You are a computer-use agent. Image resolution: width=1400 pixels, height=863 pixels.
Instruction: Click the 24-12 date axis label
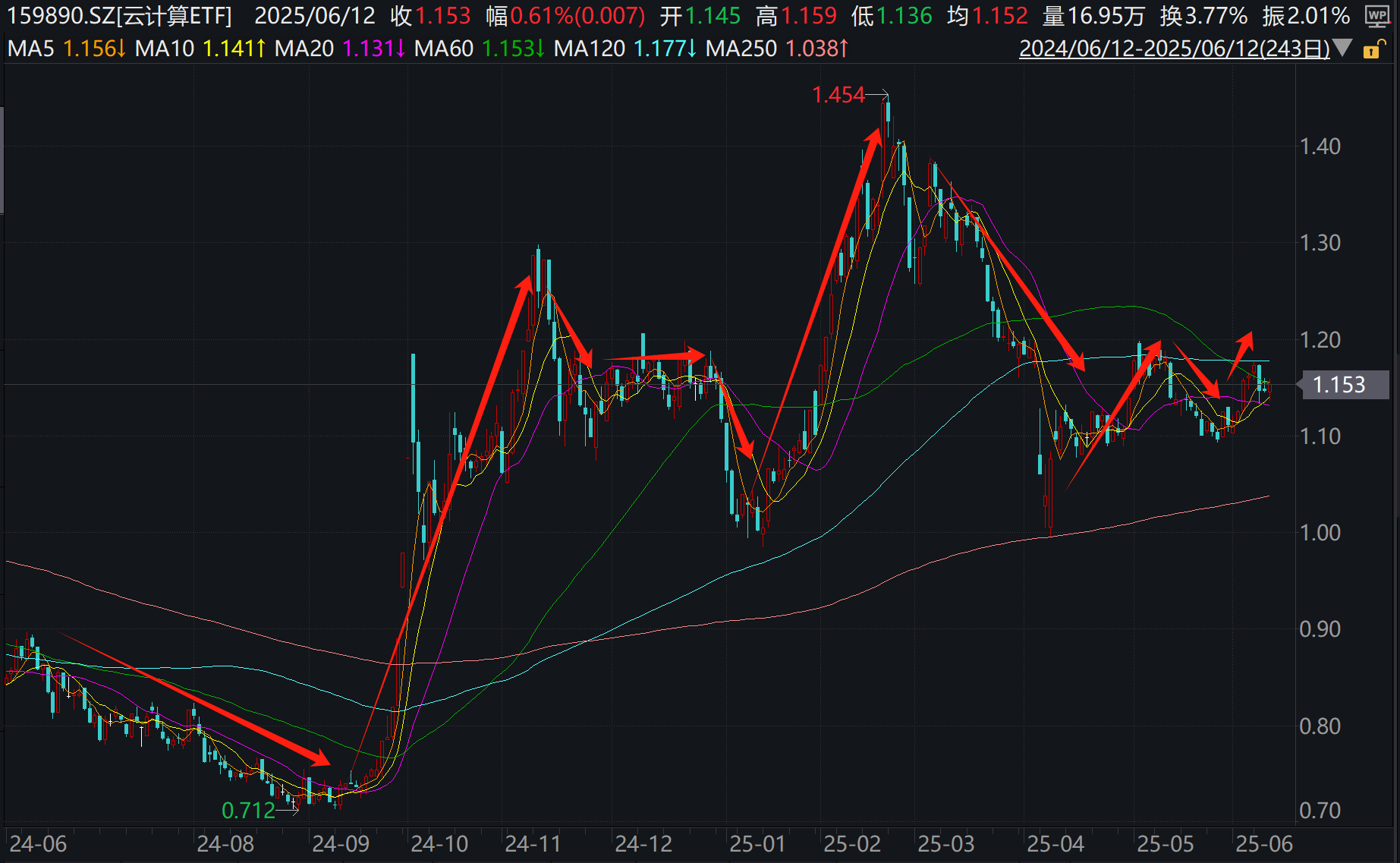643,844
